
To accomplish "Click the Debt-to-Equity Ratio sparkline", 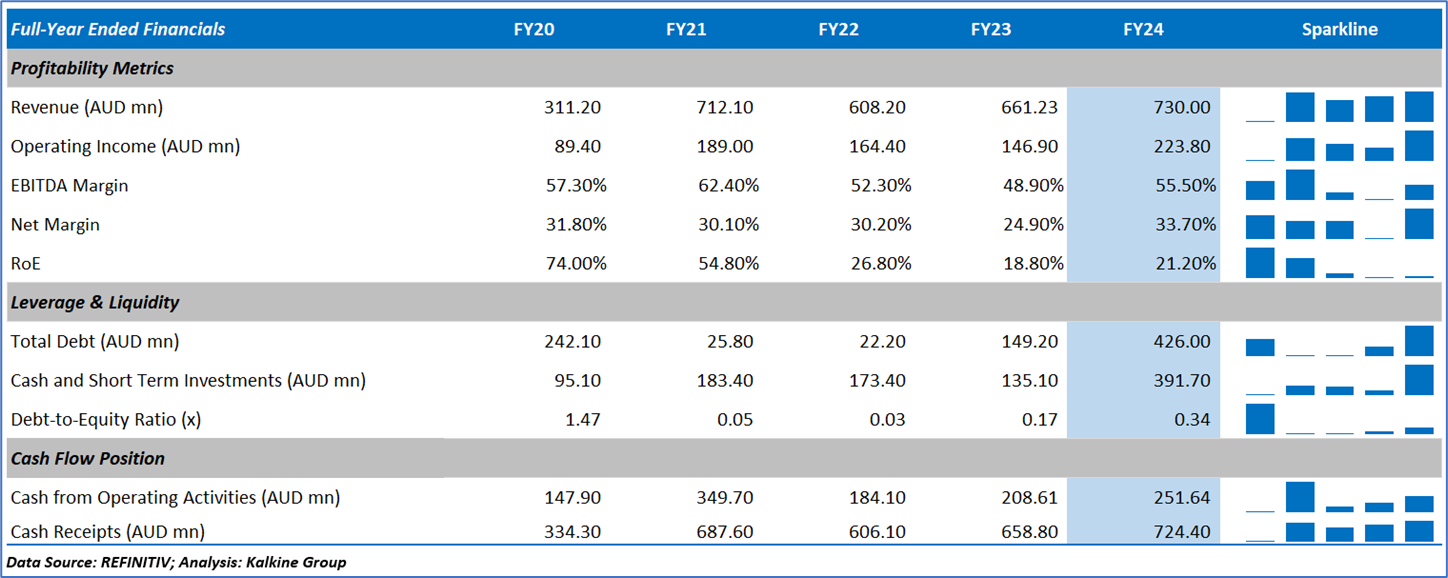I will click(1339, 419).
